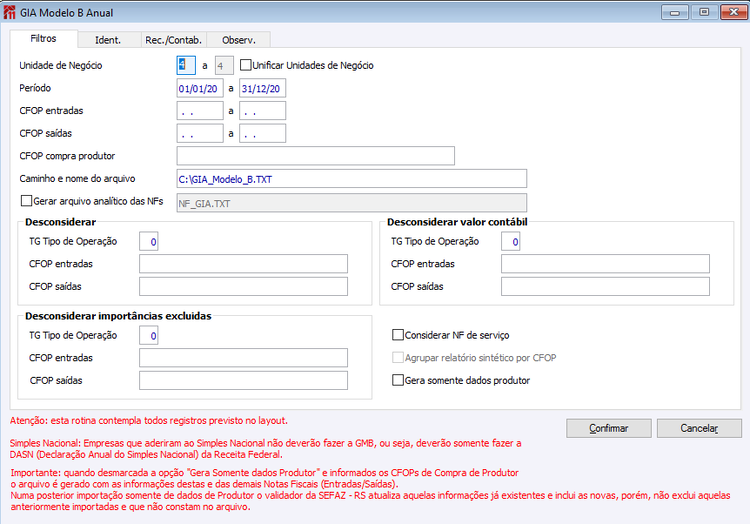Open the Rec./Contab. tab

pyautogui.click(x=174, y=40)
